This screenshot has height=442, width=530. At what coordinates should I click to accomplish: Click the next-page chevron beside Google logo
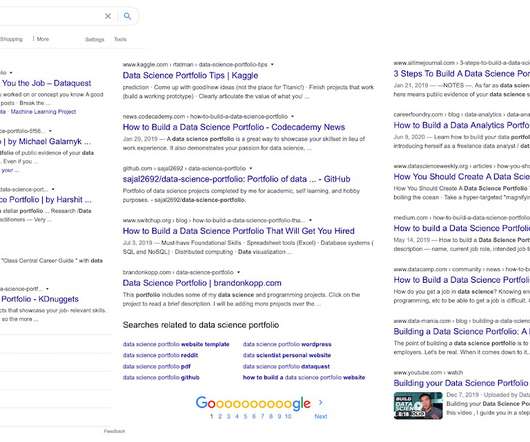pos(321,402)
